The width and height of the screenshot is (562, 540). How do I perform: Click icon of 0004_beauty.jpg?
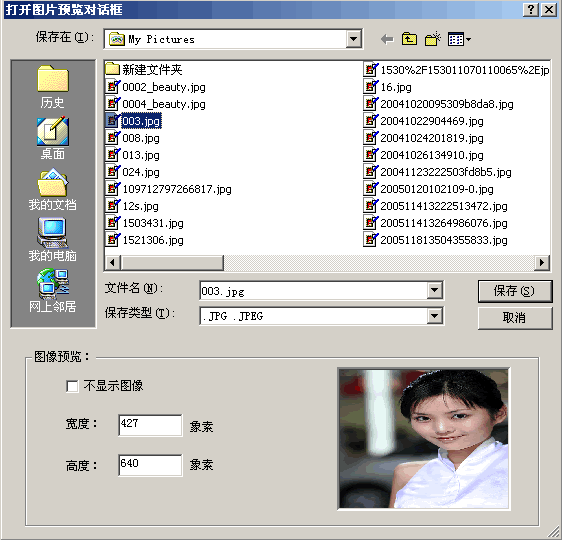(113, 103)
